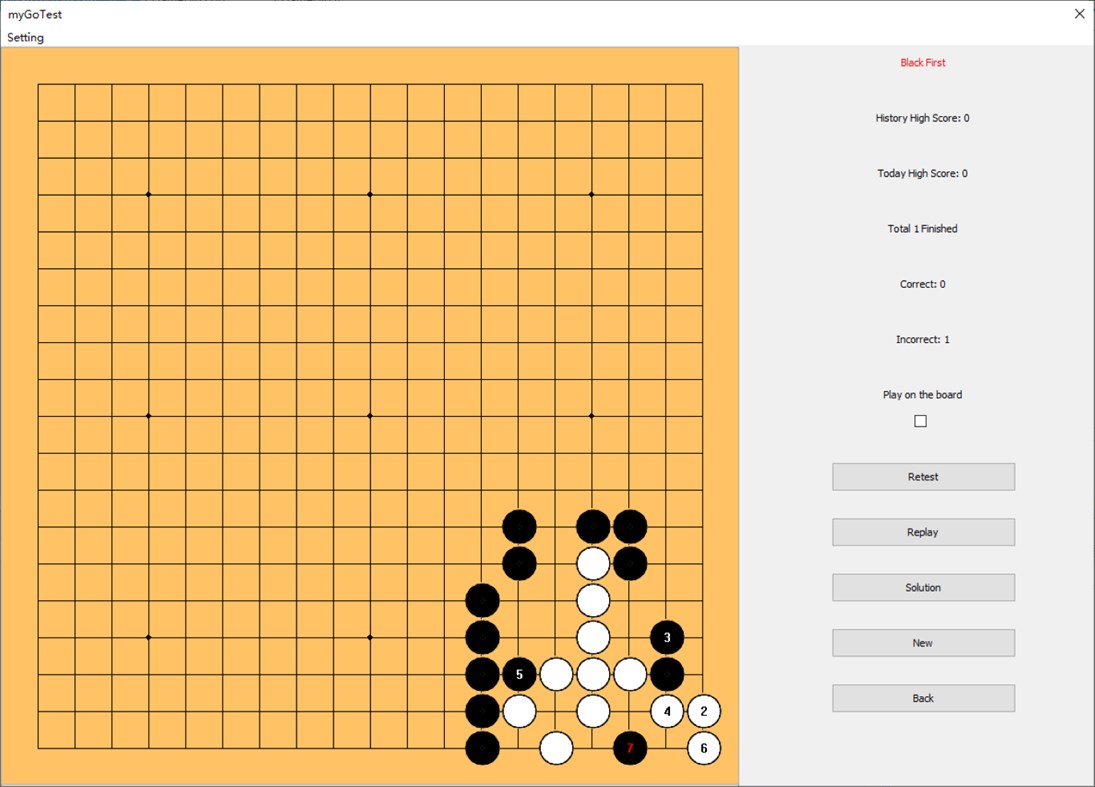Screen dimensions: 1095x787
Task: Enable the Play on the board checkbox
Action: [919, 420]
